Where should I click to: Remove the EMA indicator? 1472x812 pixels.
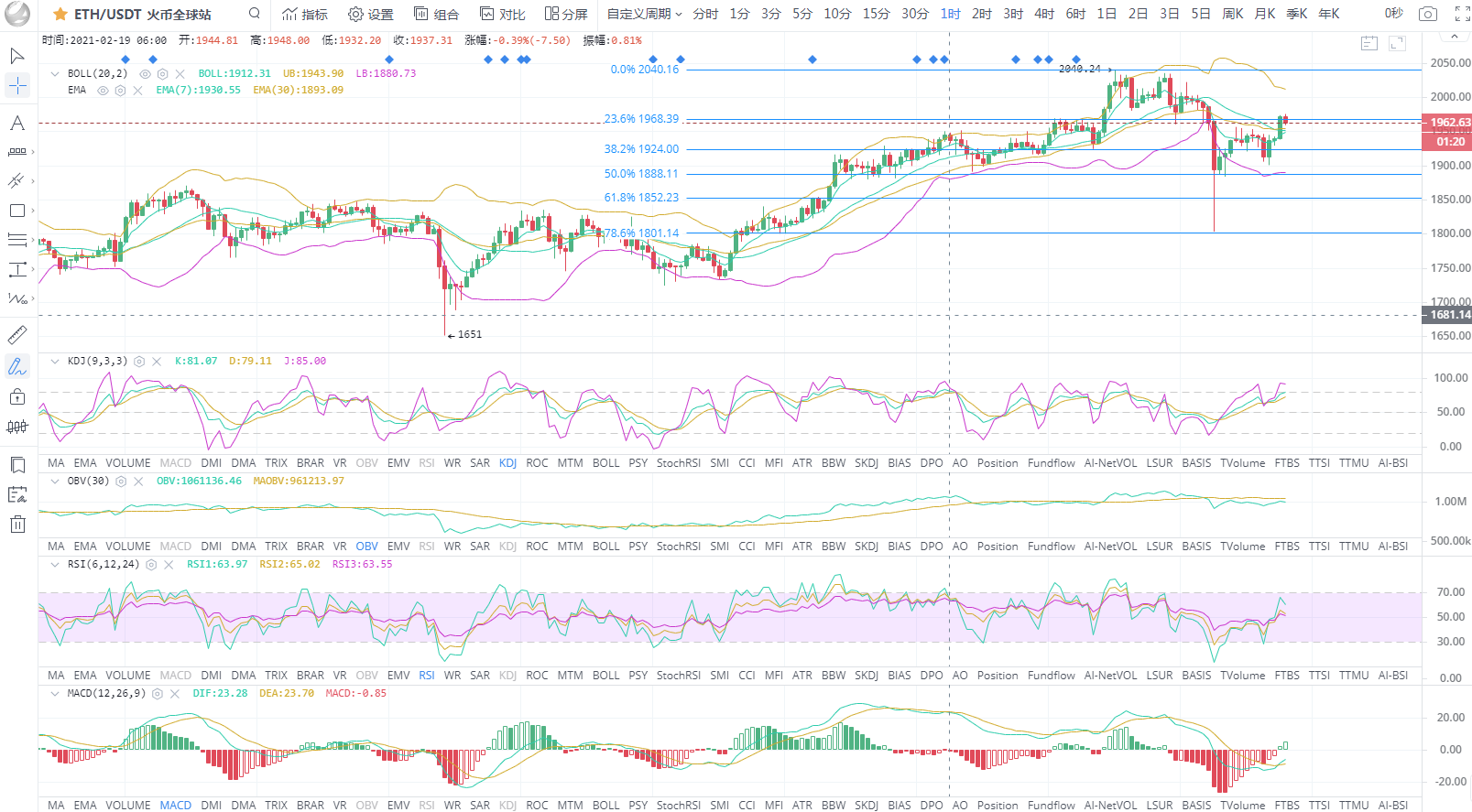tap(137, 91)
